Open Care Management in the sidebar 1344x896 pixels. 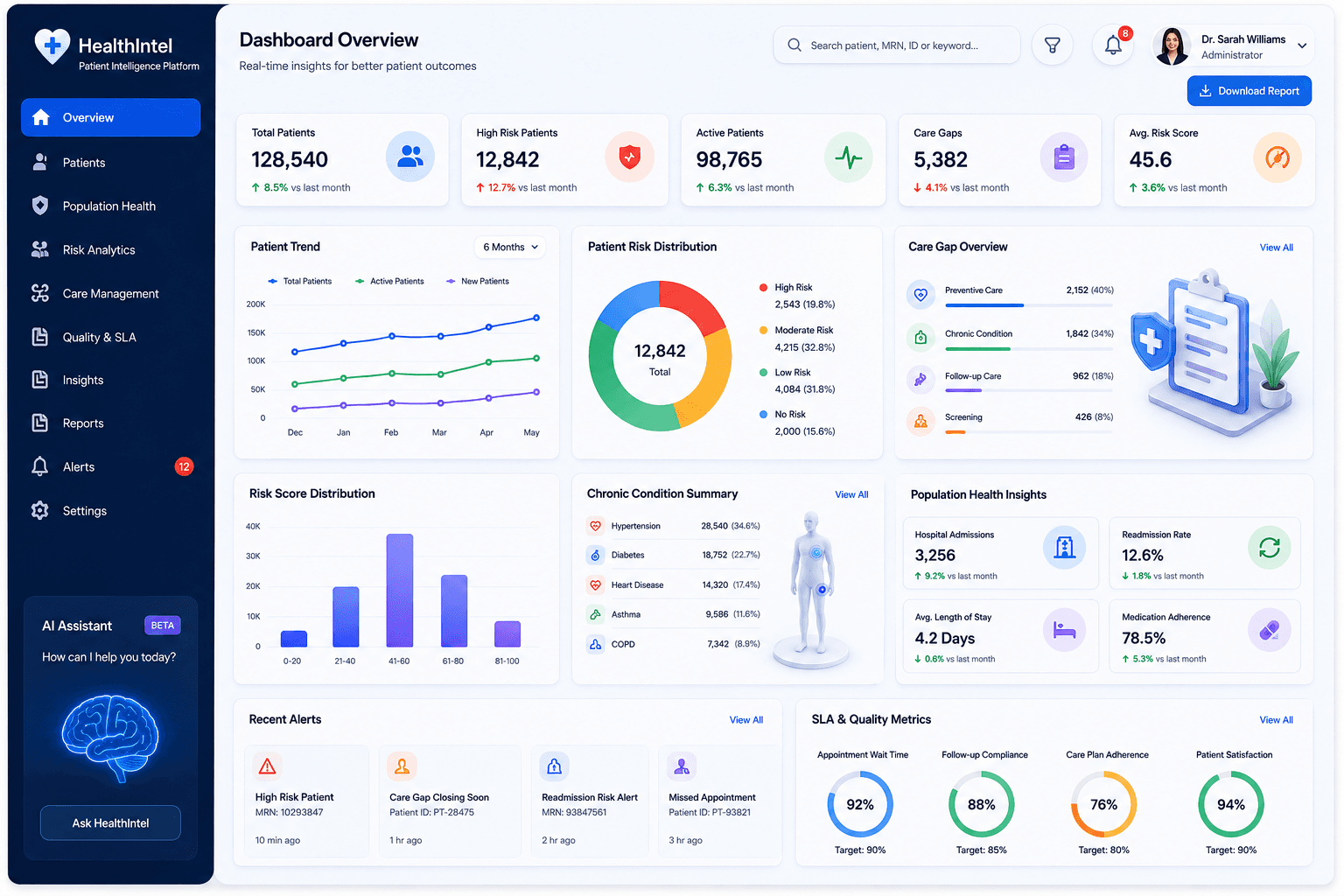pos(110,294)
